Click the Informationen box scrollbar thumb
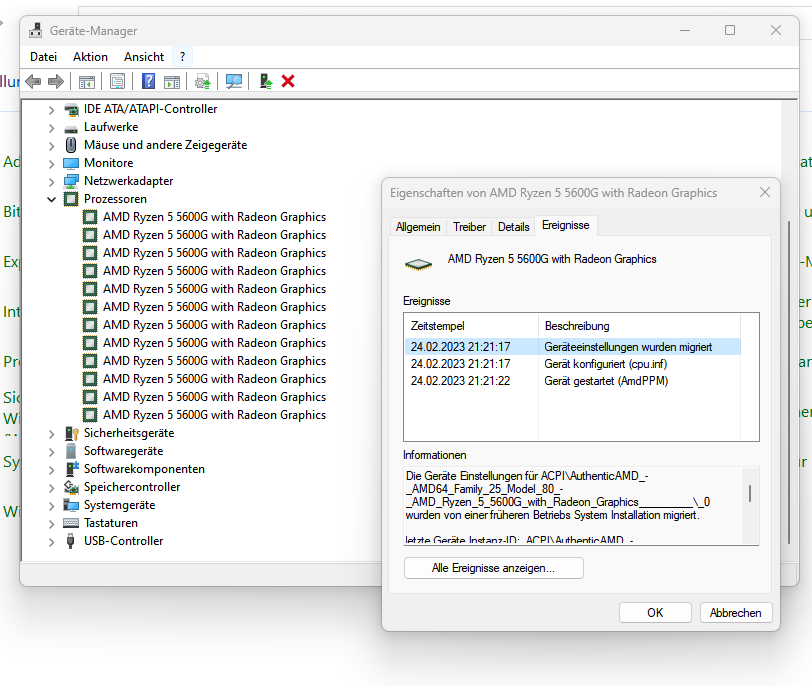 point(750,493)
